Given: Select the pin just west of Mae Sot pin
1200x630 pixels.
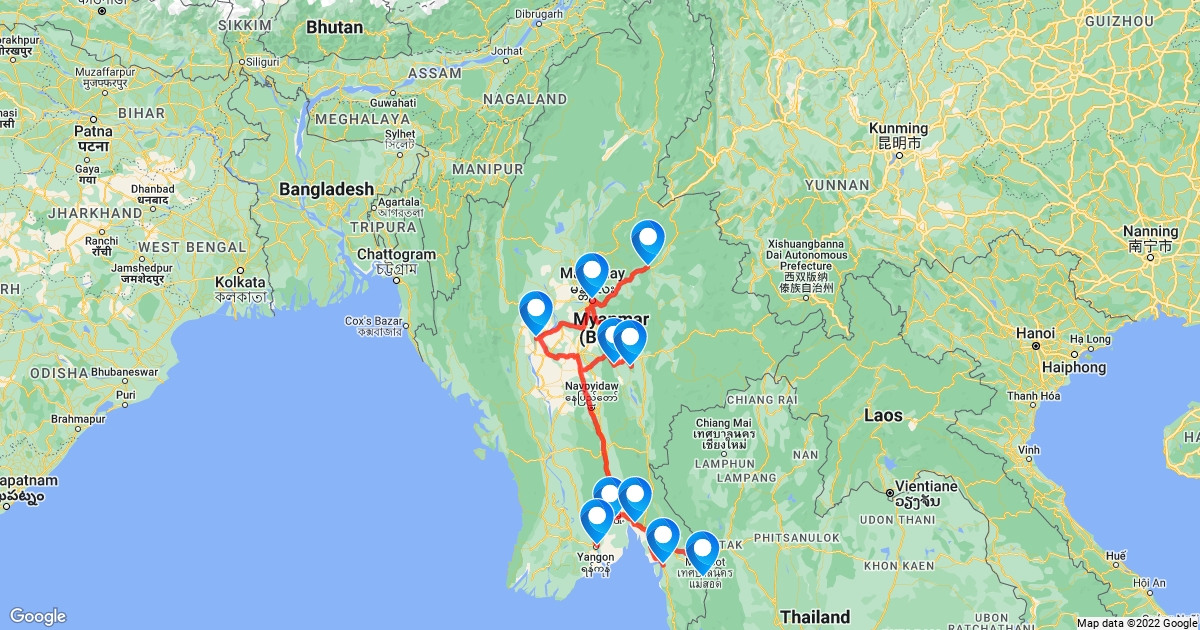Looking at the screenshot, I should coord(662,538).
